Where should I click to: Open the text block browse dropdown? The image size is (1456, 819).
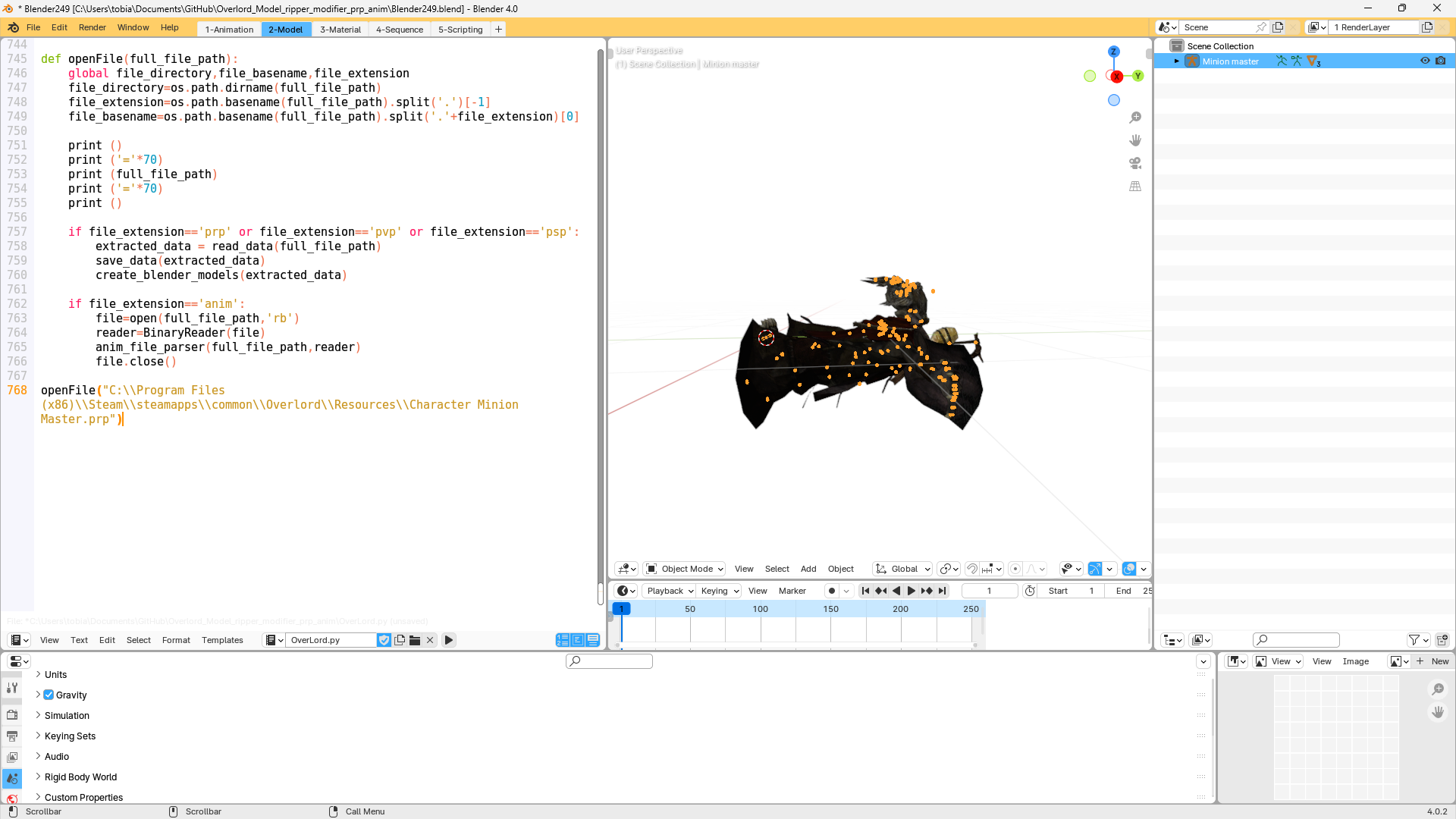274,640
